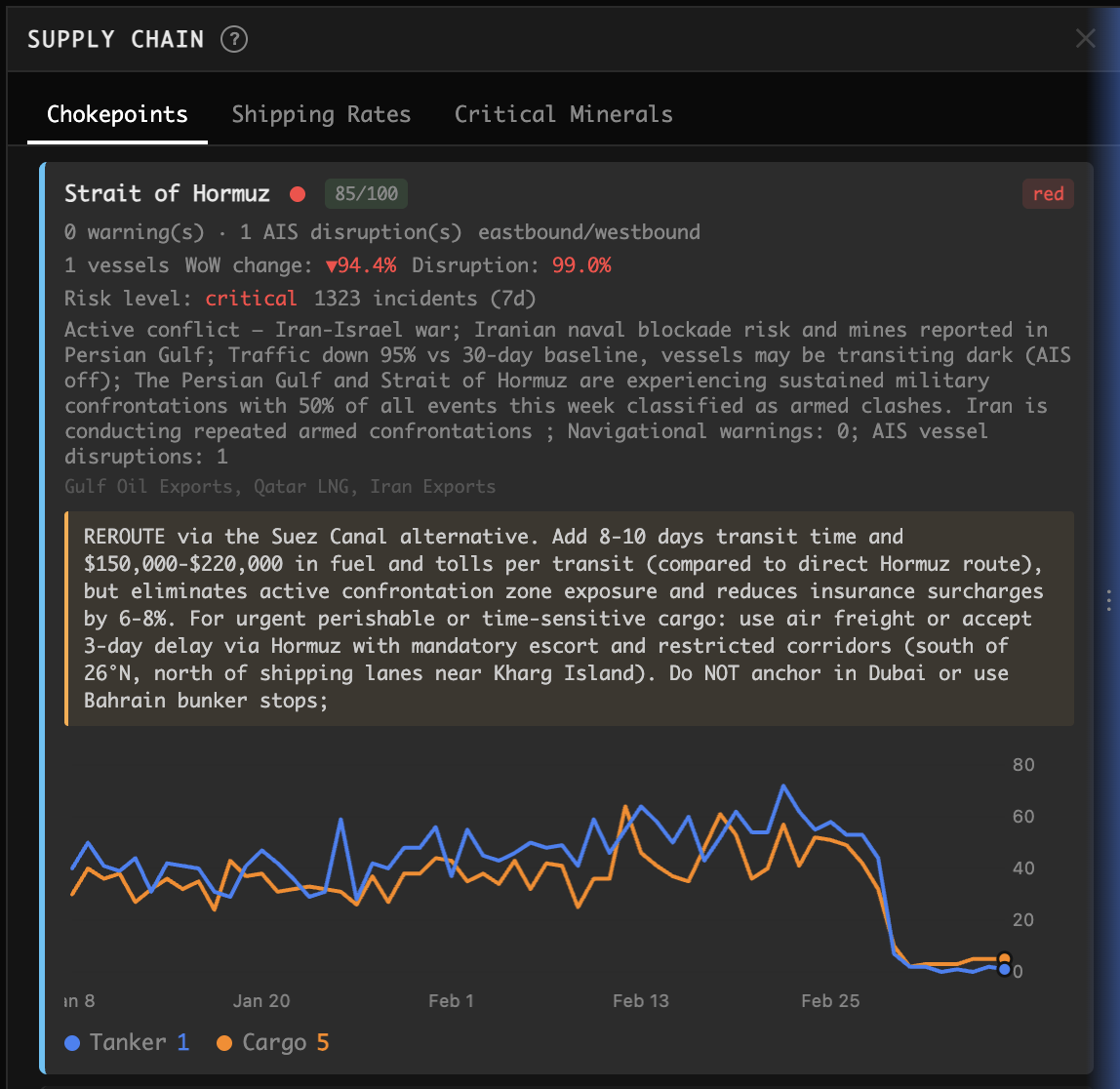
Task: Toggle the Tanker series in the chart legend
Action: [x=127, y=1042]
